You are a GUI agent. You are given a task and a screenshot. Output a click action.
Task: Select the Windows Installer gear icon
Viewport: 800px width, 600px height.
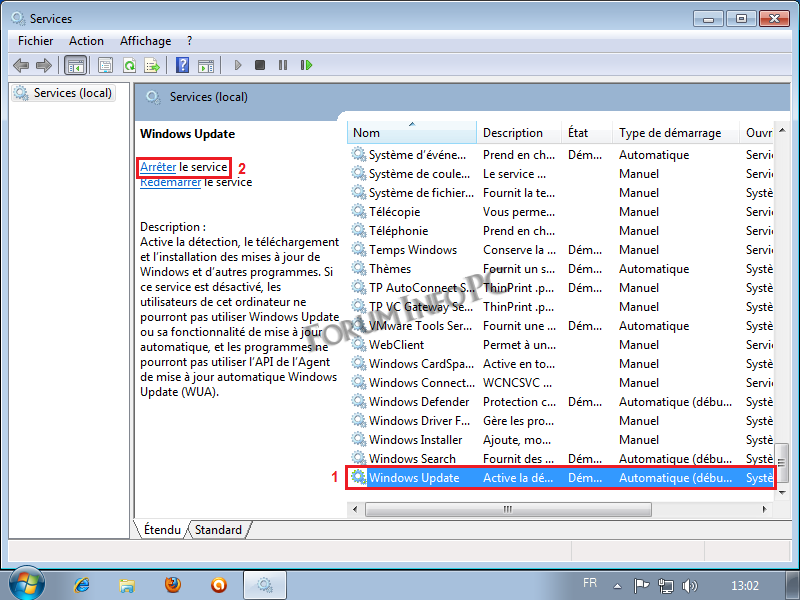pos(359,440)
